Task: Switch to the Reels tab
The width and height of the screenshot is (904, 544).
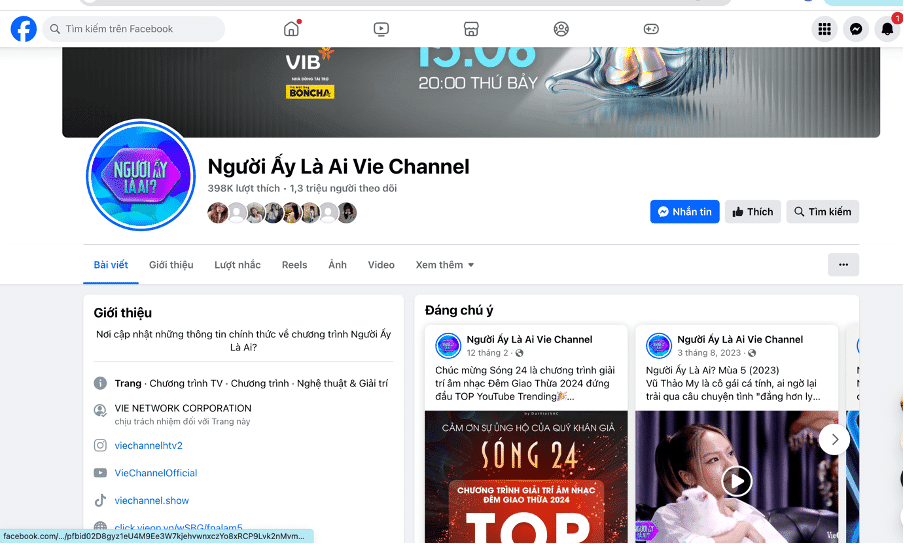Action: [295, 265]
